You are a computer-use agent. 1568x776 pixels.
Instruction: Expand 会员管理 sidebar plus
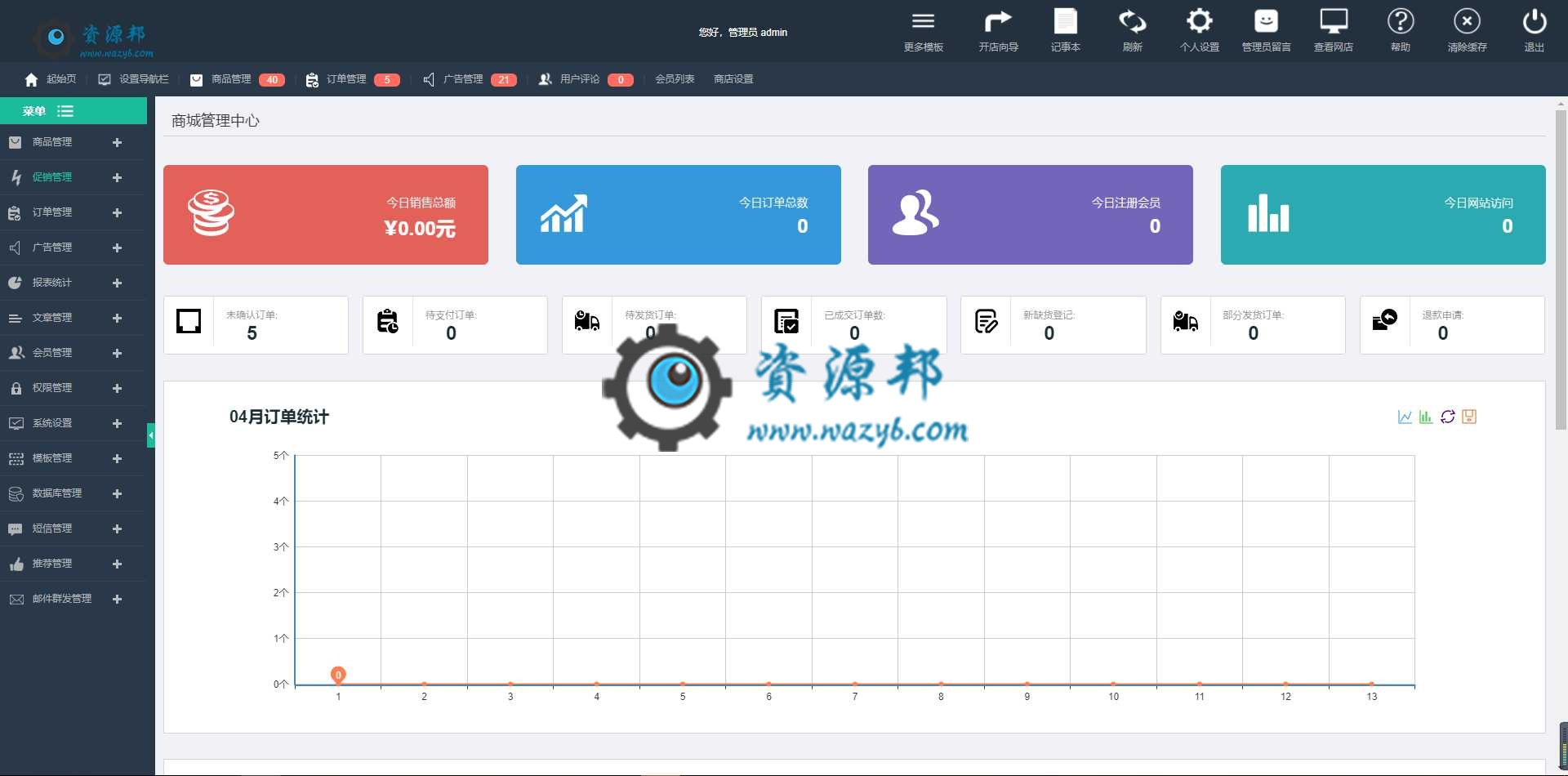click(x=117, y=353)
